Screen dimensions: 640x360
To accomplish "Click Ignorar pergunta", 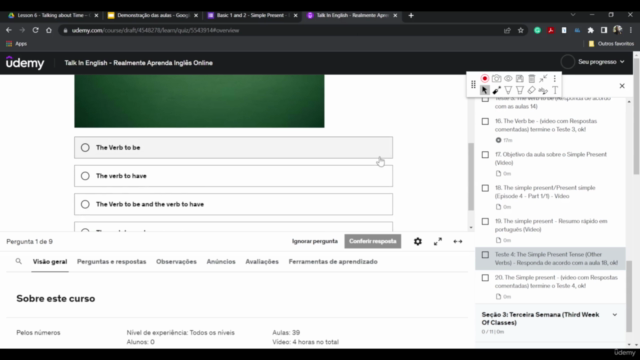I will click(315, 241).
